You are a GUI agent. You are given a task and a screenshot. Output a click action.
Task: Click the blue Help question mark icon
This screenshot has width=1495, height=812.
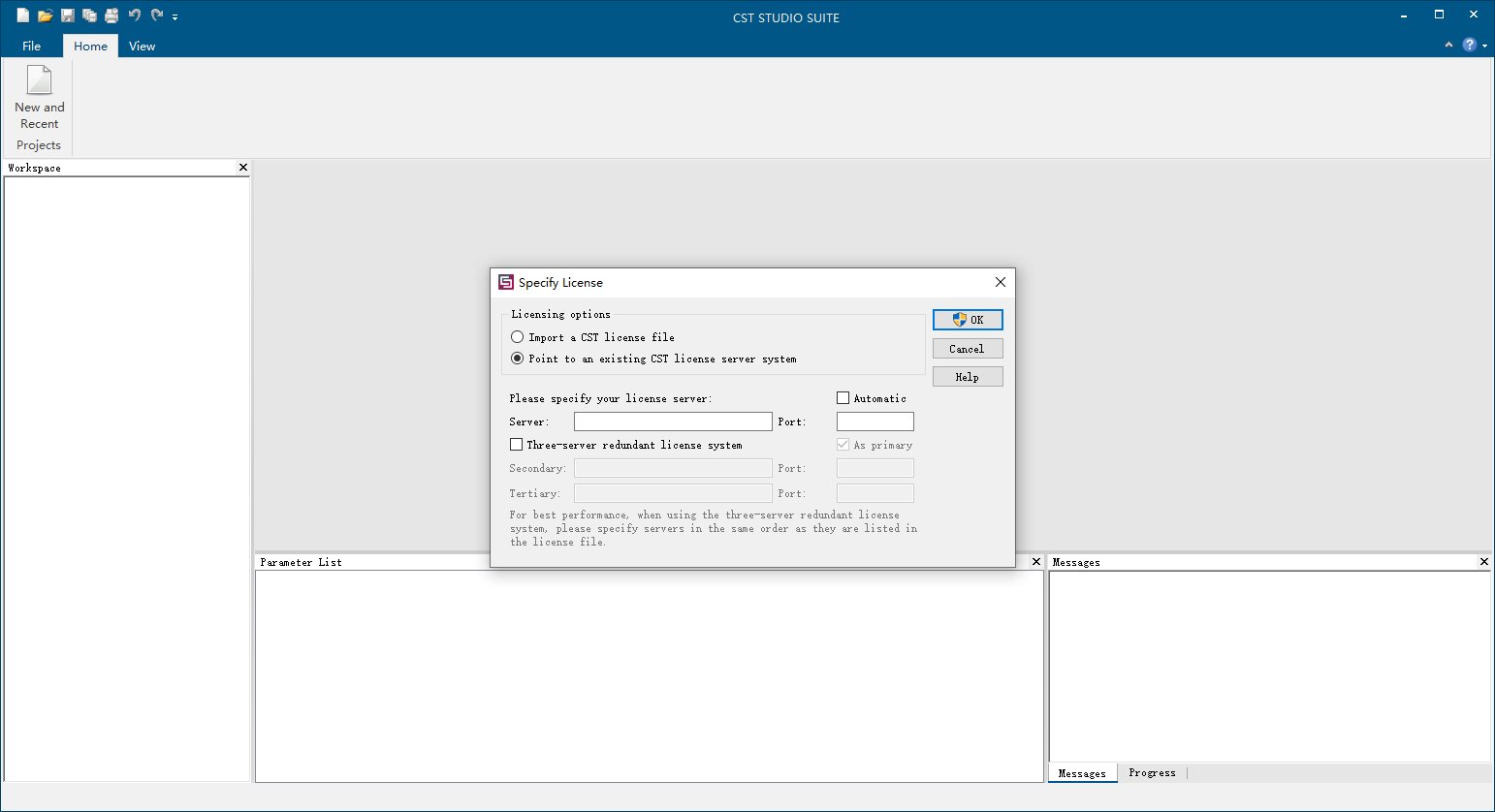[x=1470, y=45]
